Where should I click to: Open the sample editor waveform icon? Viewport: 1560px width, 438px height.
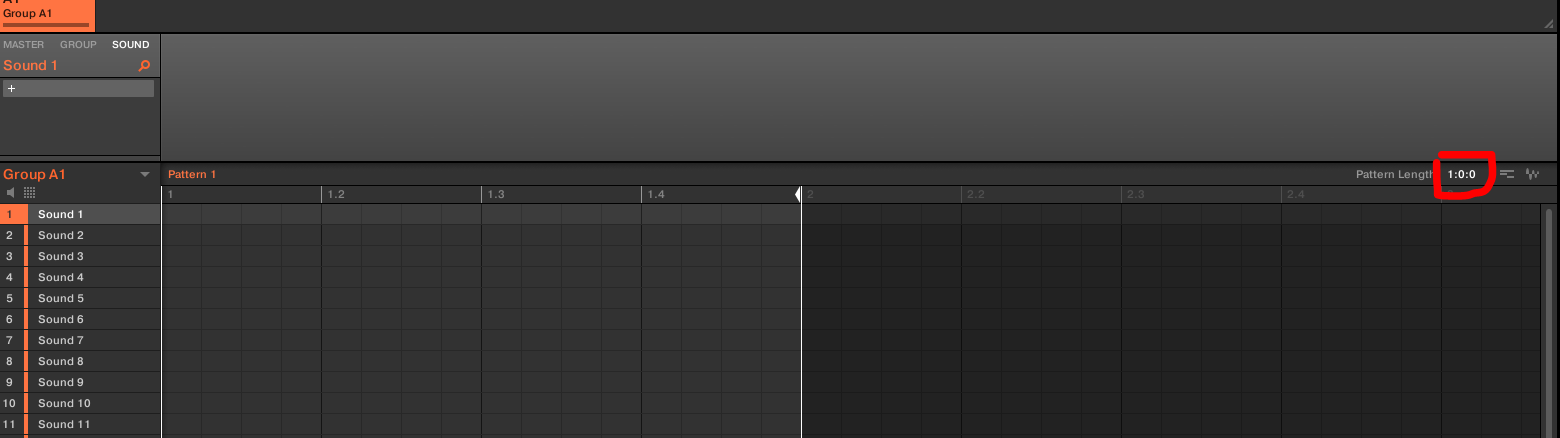coord(1532,174)
